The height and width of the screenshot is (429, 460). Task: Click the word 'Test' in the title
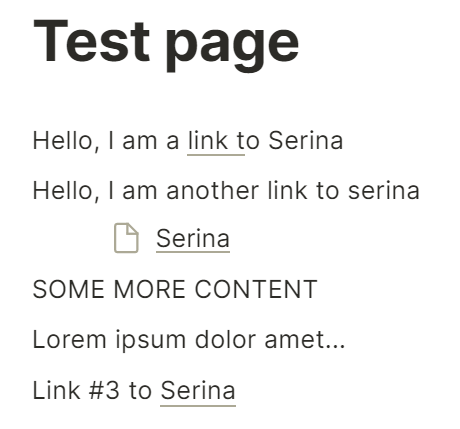pyautogui.click(x=91, y=41)
